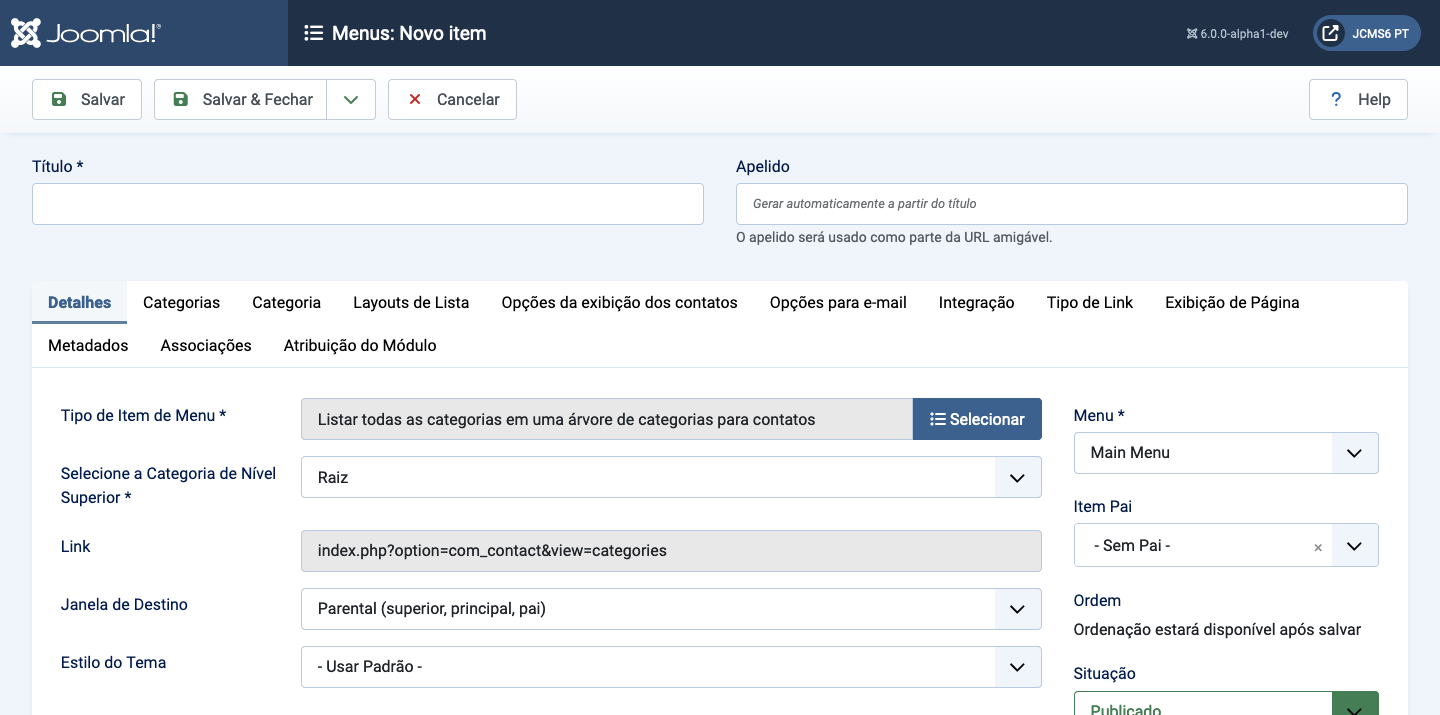This screenshot has width=1440, height=715.
Task: Click the Joomla! logo
Action: [x=85, y=33]
